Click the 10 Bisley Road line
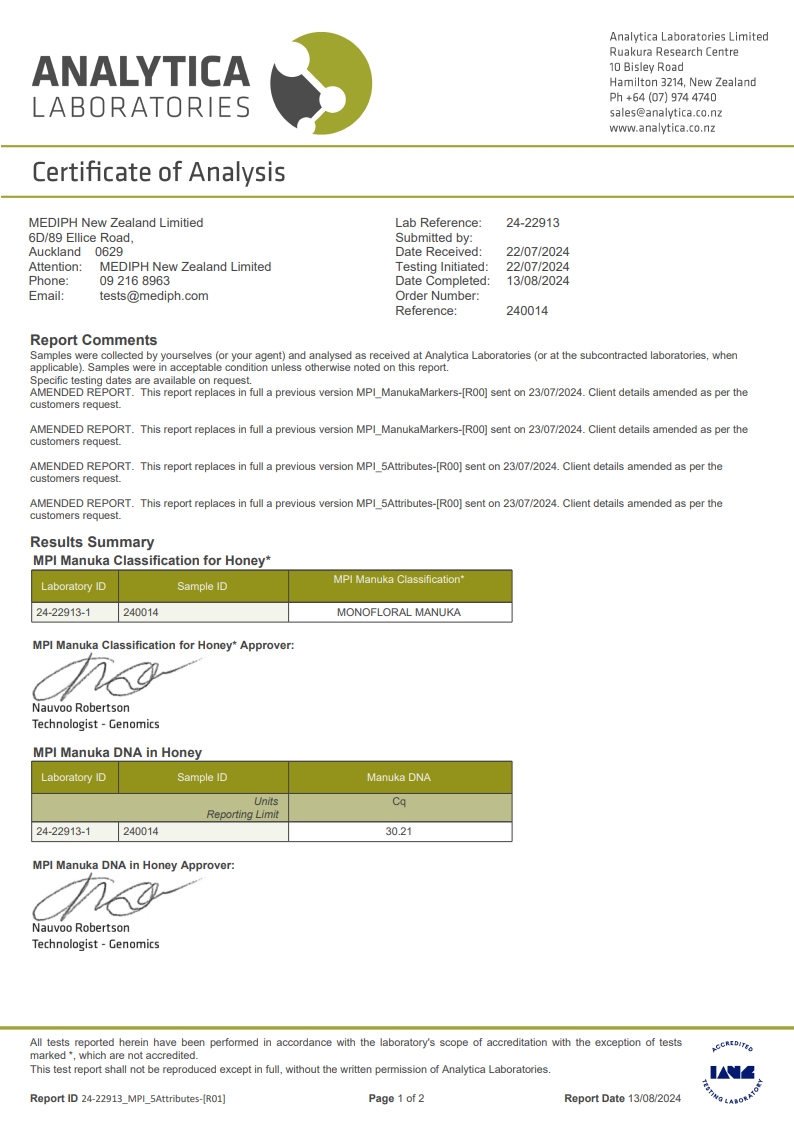This screenshot has height=1123, width=794. click(x=647, y=67)
